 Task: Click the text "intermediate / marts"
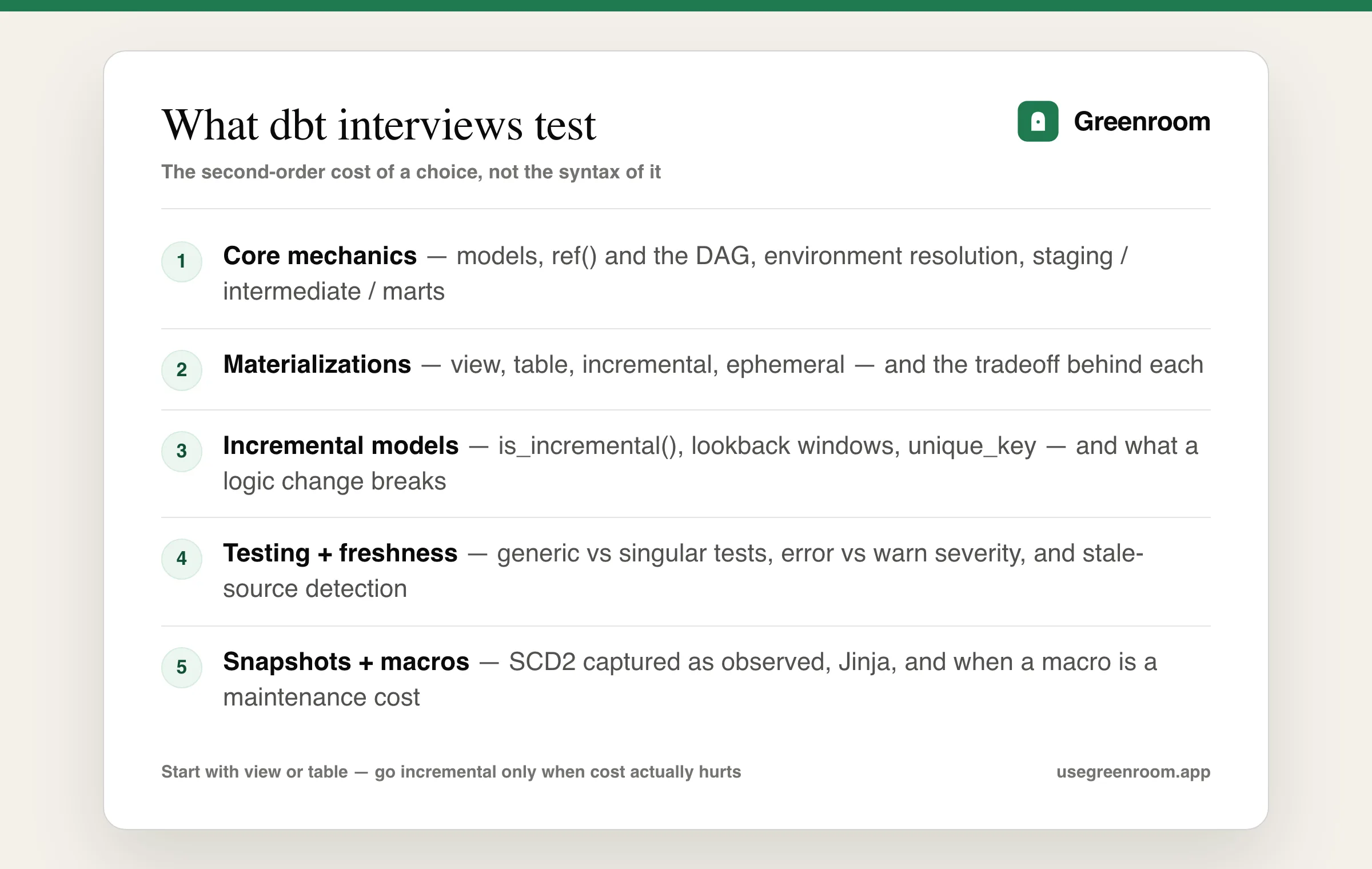tap(334, 291)
